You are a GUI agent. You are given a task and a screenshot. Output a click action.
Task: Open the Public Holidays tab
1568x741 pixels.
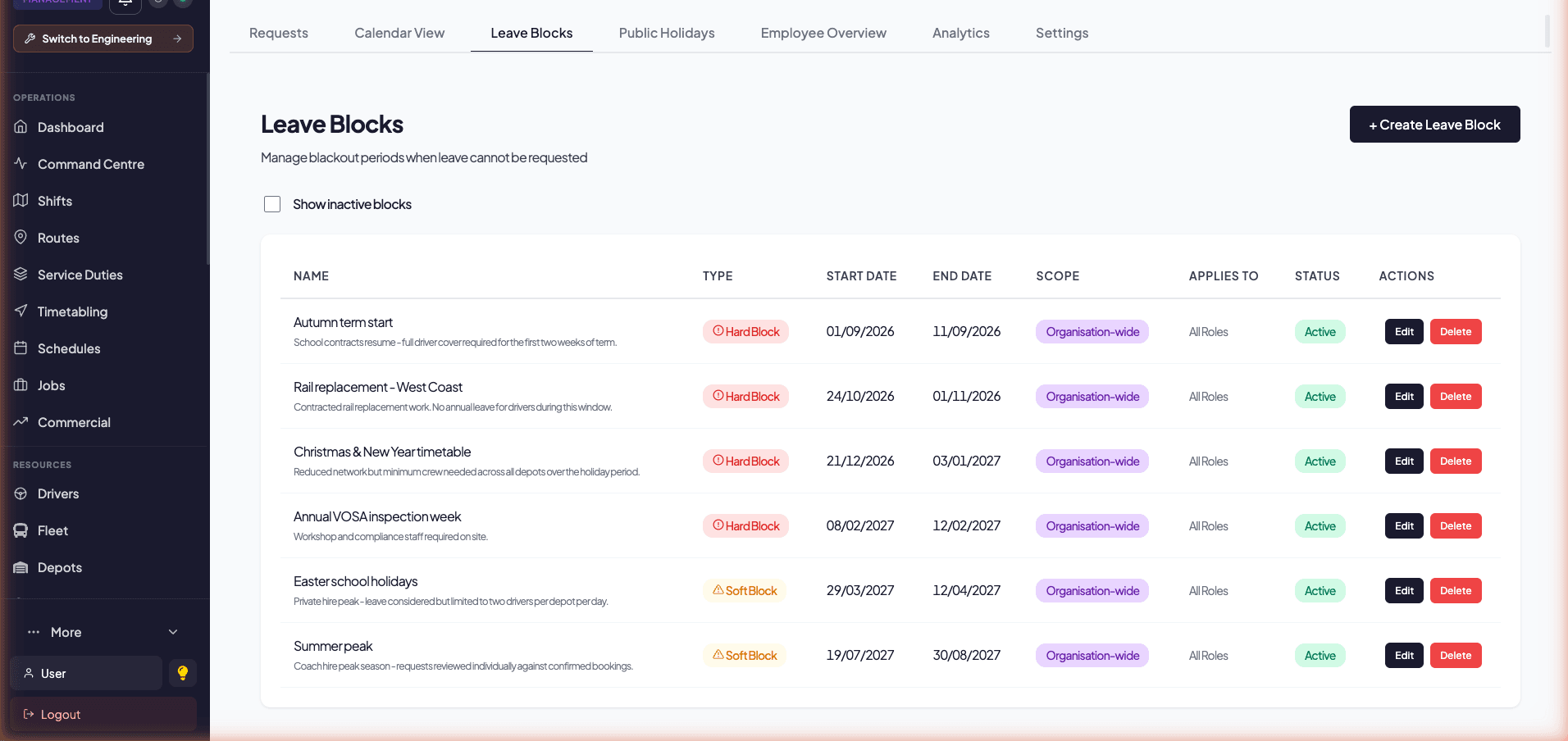coord(667,33)
